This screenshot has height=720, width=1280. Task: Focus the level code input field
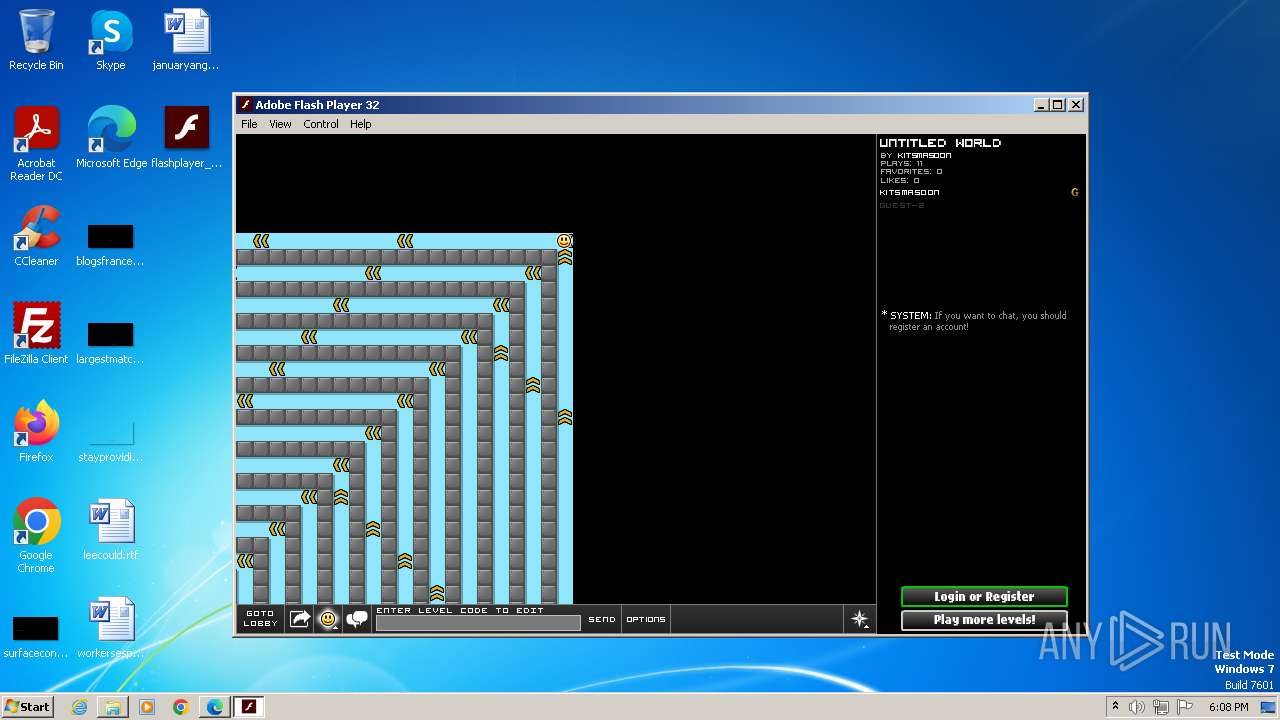pos(478,623)
